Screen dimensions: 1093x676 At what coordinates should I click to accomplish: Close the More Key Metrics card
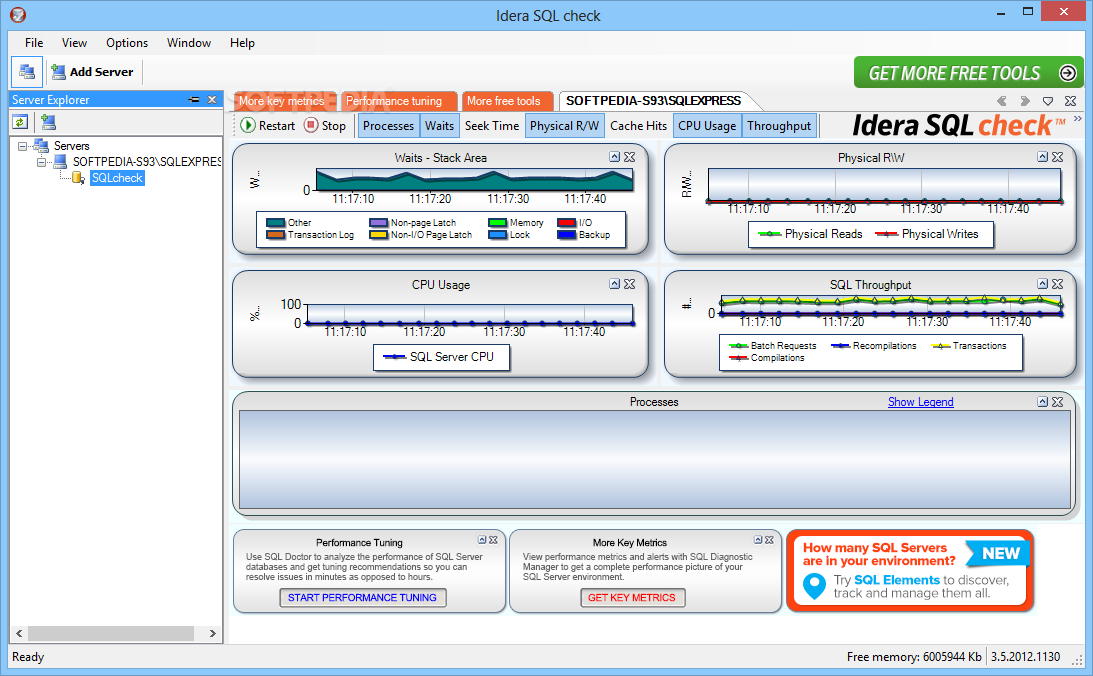tap(769, 539)
